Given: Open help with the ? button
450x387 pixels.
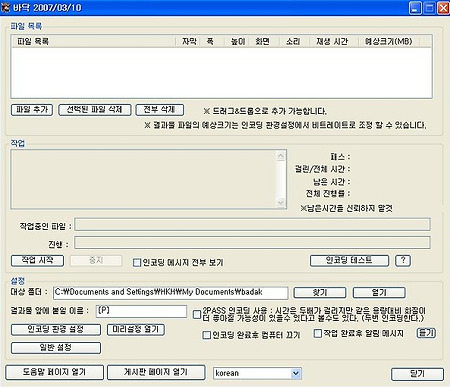Looking at the screenshot, I should tap(403, 260).
